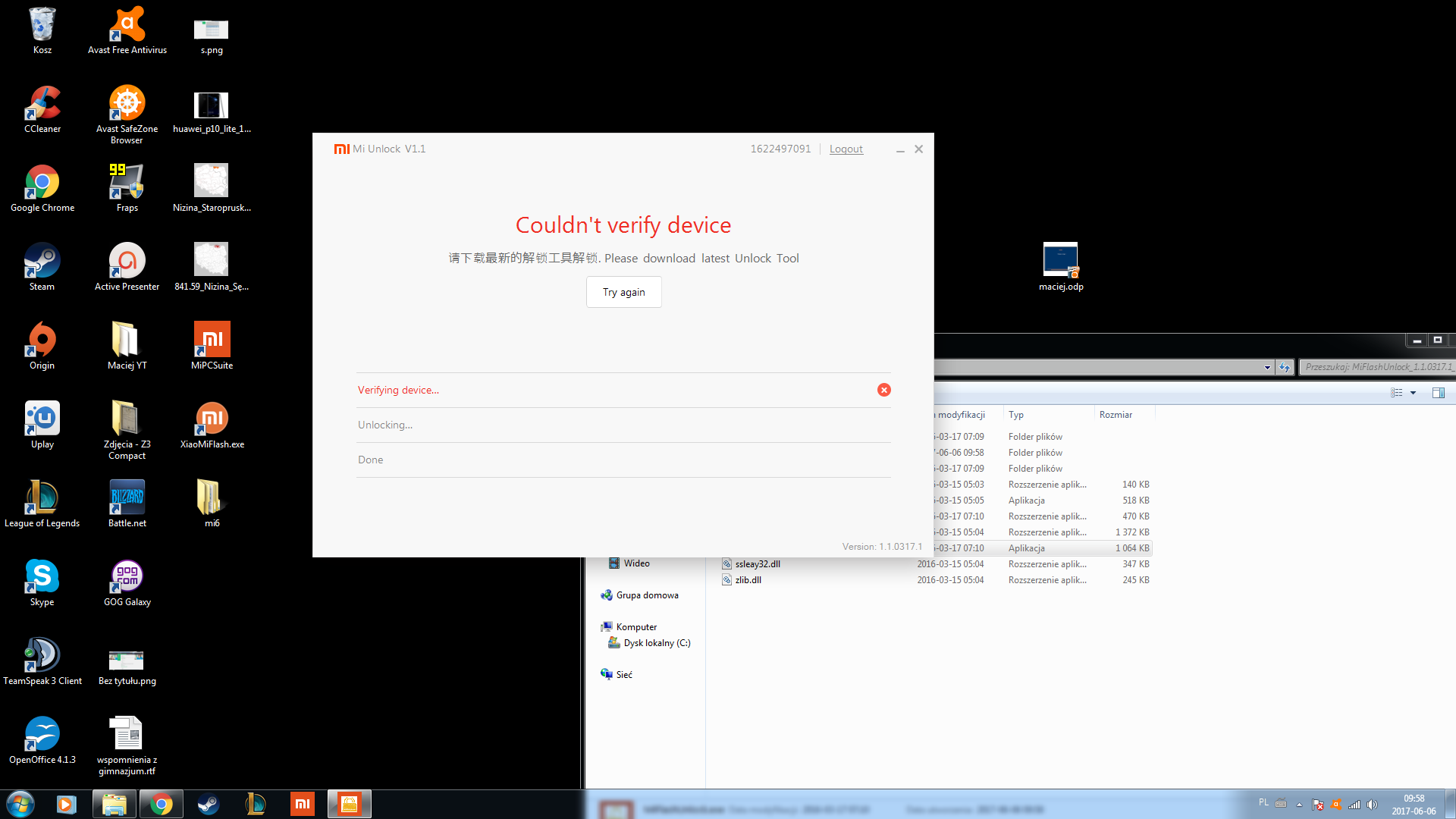1456x819 pixels.
Task: Click the red error icon beside Verifying device
Action: point(883,390)
